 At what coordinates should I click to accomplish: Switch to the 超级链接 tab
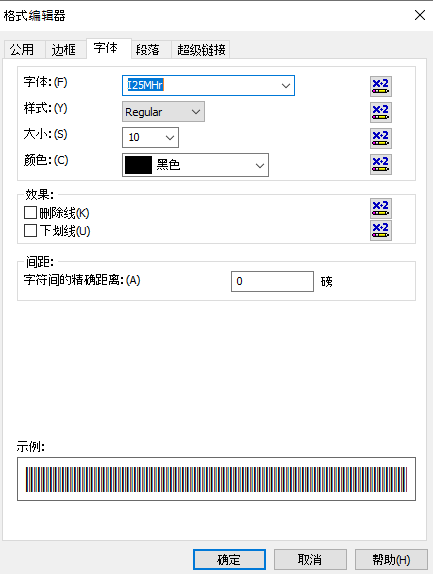[x=201, y=49]
